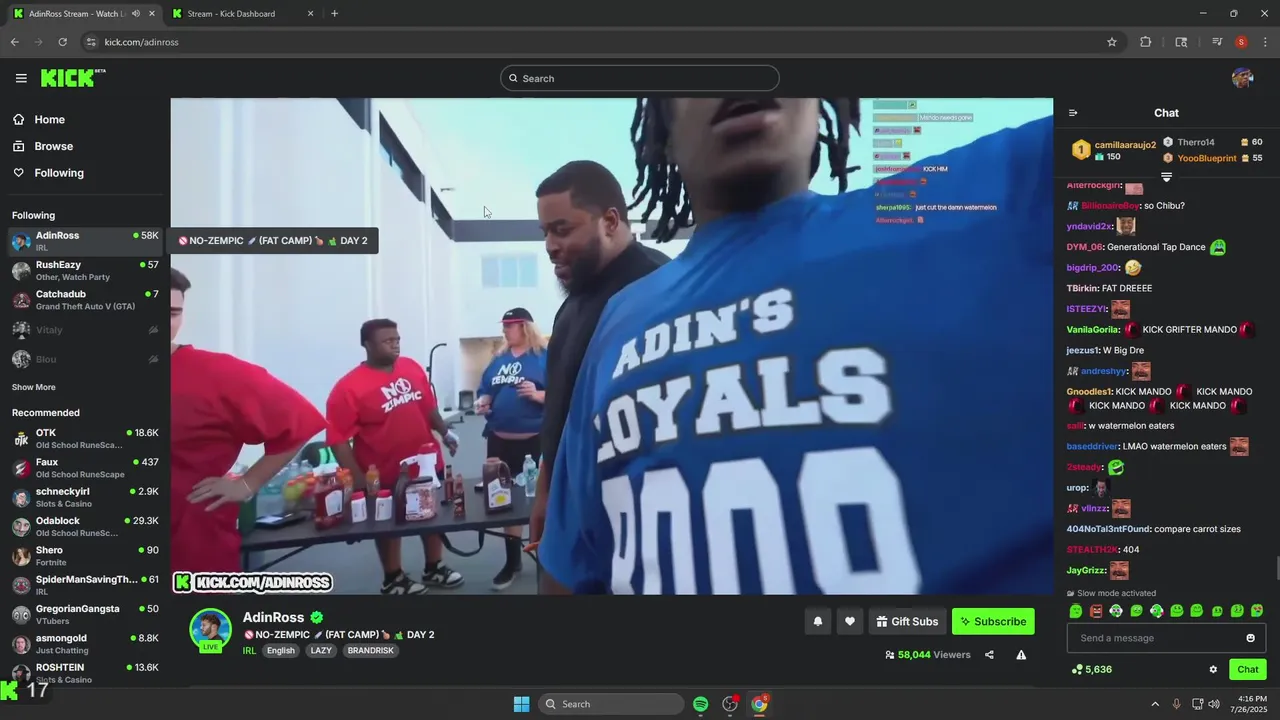Open Catchadub channel in sidebar

tap(85, 300)
